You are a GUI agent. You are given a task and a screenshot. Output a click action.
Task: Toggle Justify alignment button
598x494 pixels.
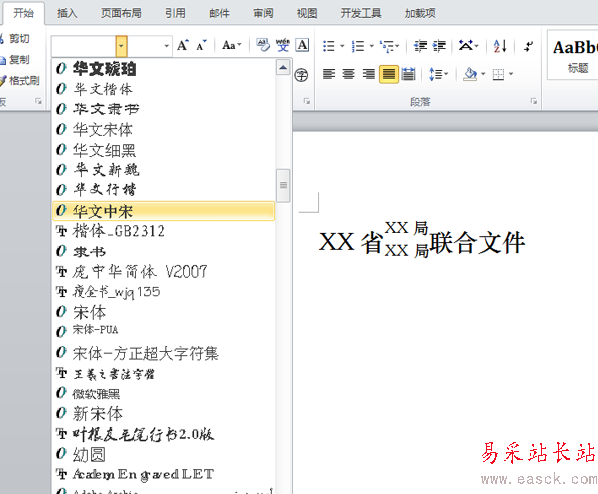(389, 74)
